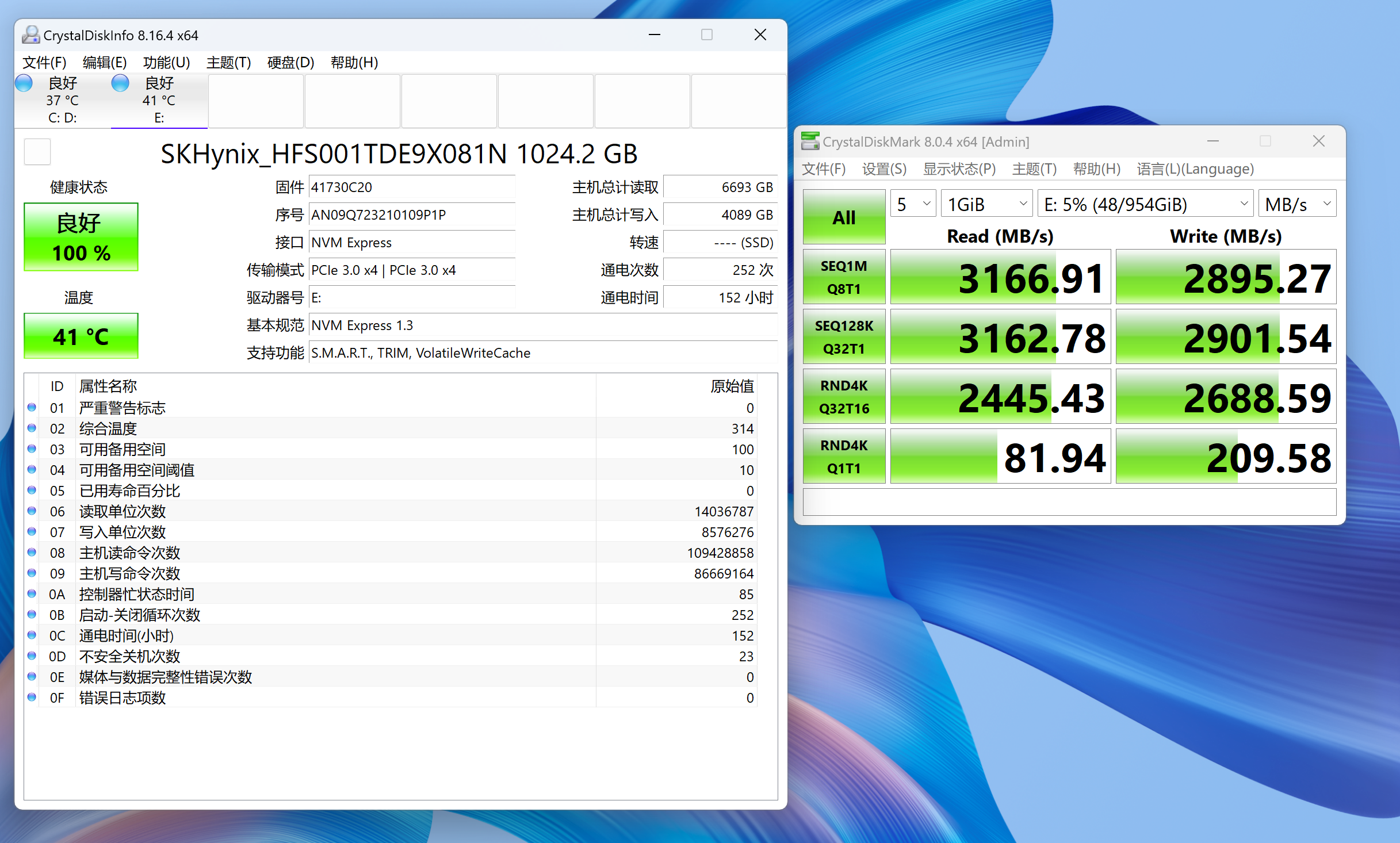
Task: Start the RND4K Q1T1 benchmark test
Action: click(843, 456)
